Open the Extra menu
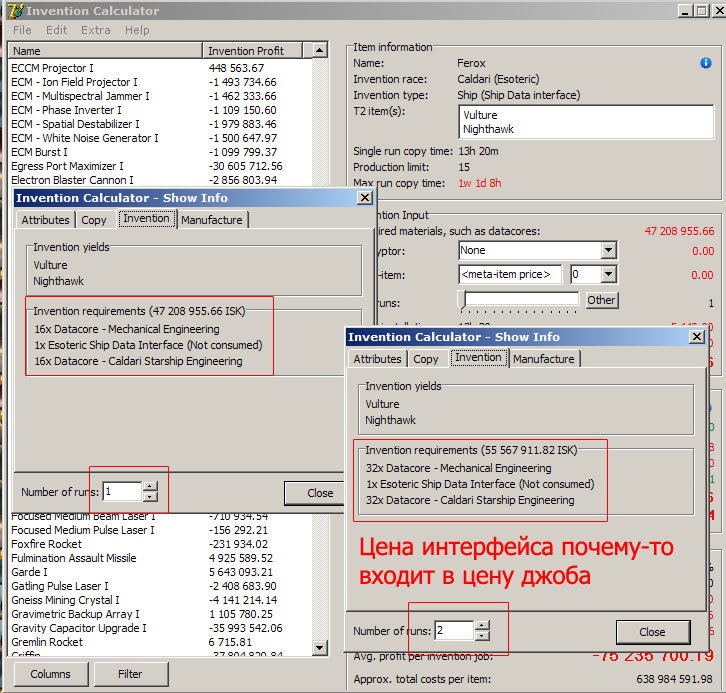The image size is (726, 693). click(x=96, y=30)
